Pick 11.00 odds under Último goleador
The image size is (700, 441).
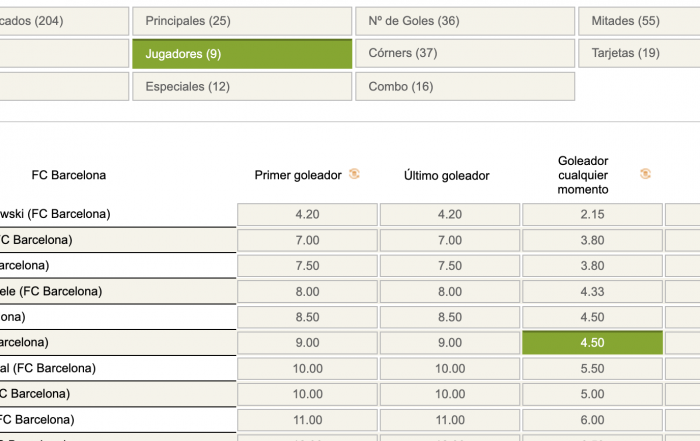click(x=450, y=420)
